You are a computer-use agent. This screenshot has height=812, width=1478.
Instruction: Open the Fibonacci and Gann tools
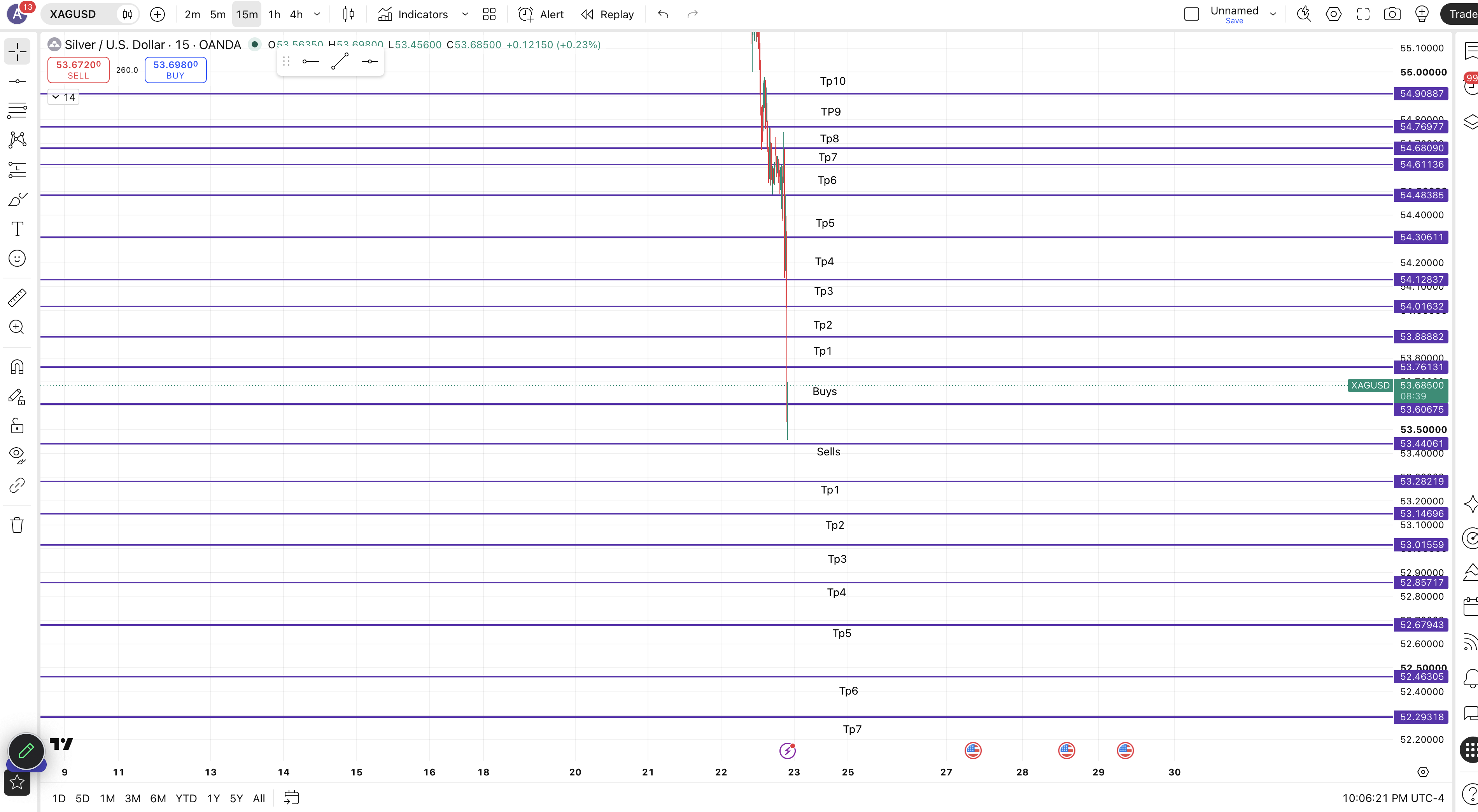[x=17, y=110]
